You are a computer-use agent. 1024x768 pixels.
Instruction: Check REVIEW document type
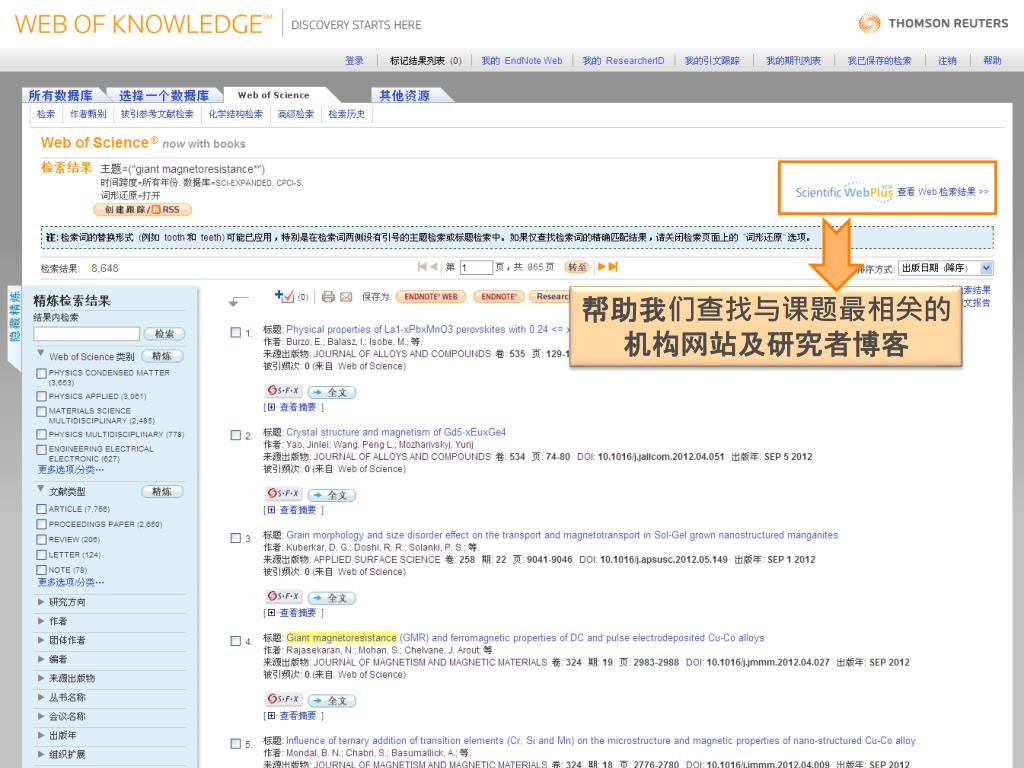(42, 539)
